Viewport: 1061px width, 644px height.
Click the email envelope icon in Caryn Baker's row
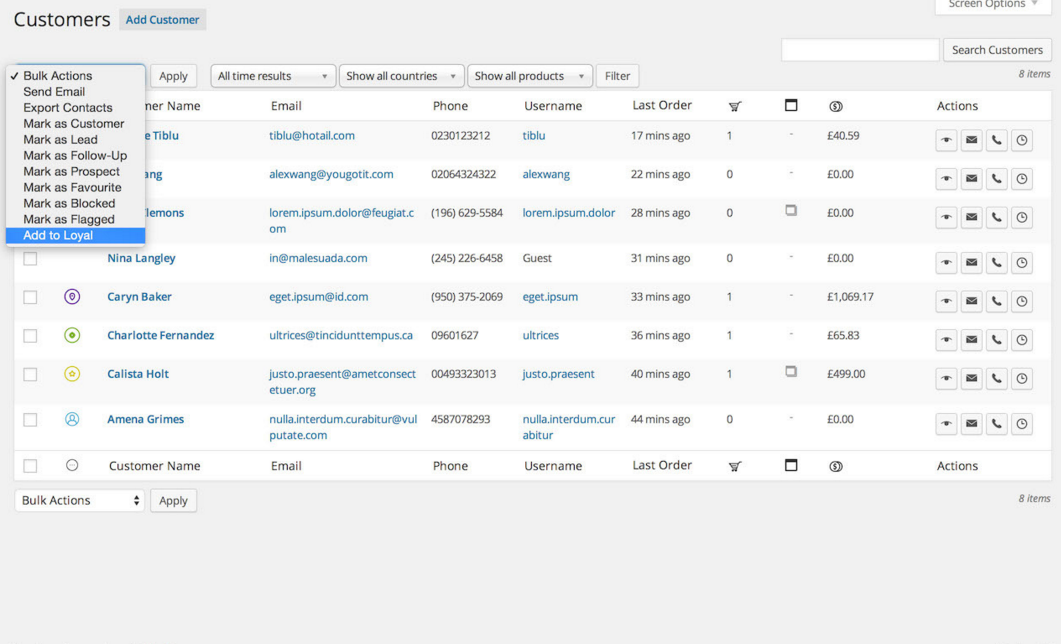click(971, 302)
